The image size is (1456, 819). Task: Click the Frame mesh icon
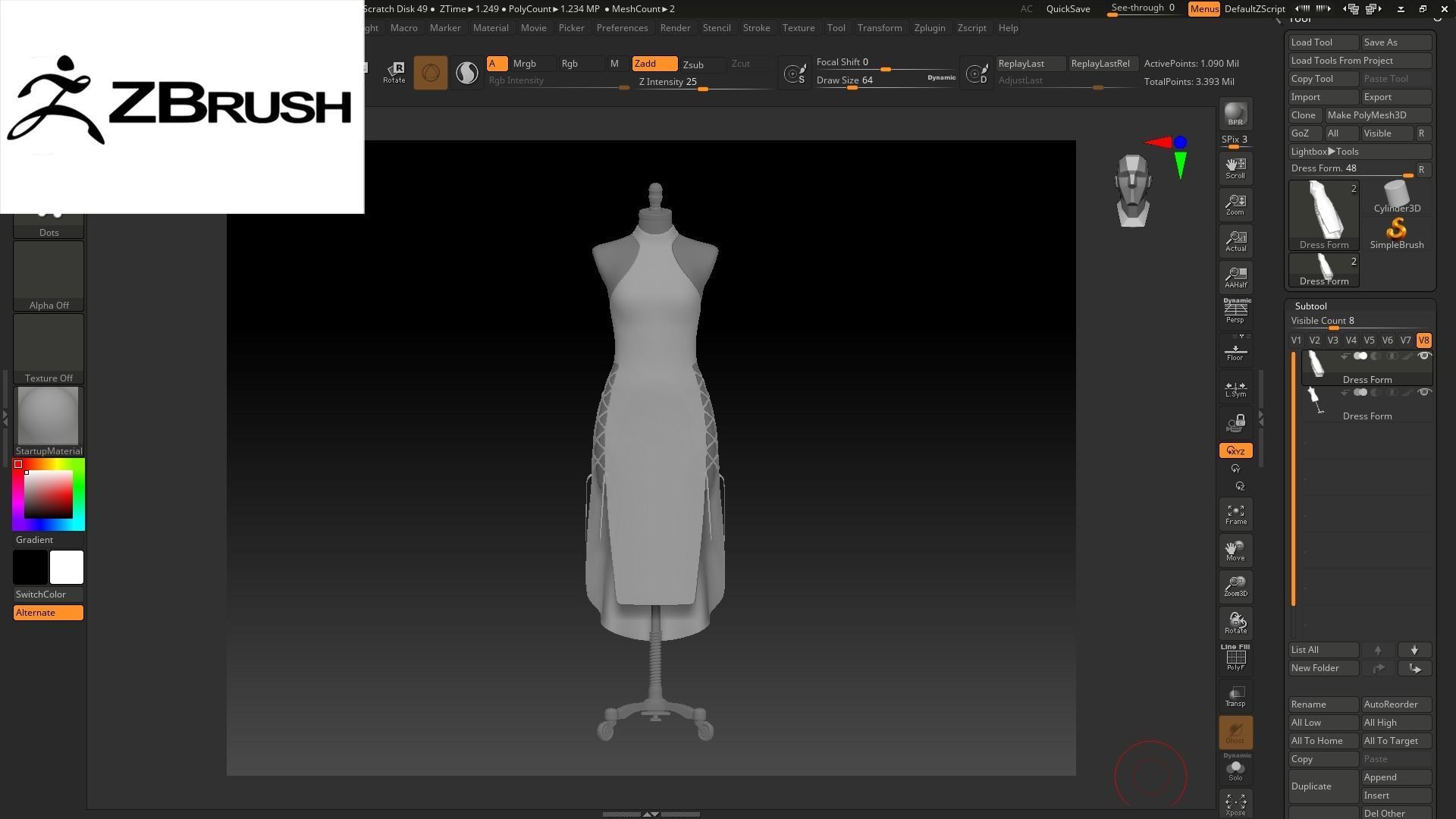(1235, 514)
